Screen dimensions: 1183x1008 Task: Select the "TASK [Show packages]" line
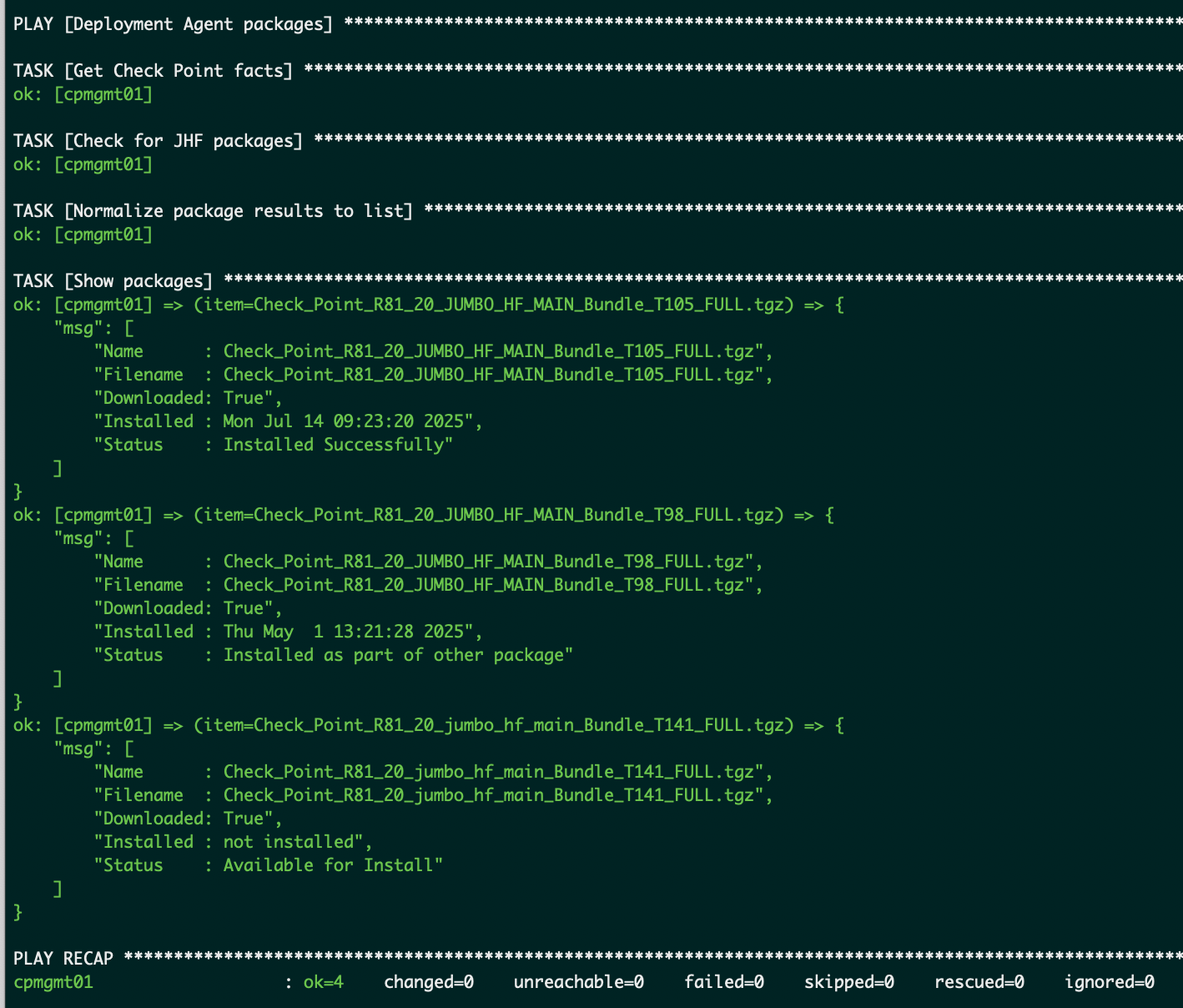pos(597,281)
